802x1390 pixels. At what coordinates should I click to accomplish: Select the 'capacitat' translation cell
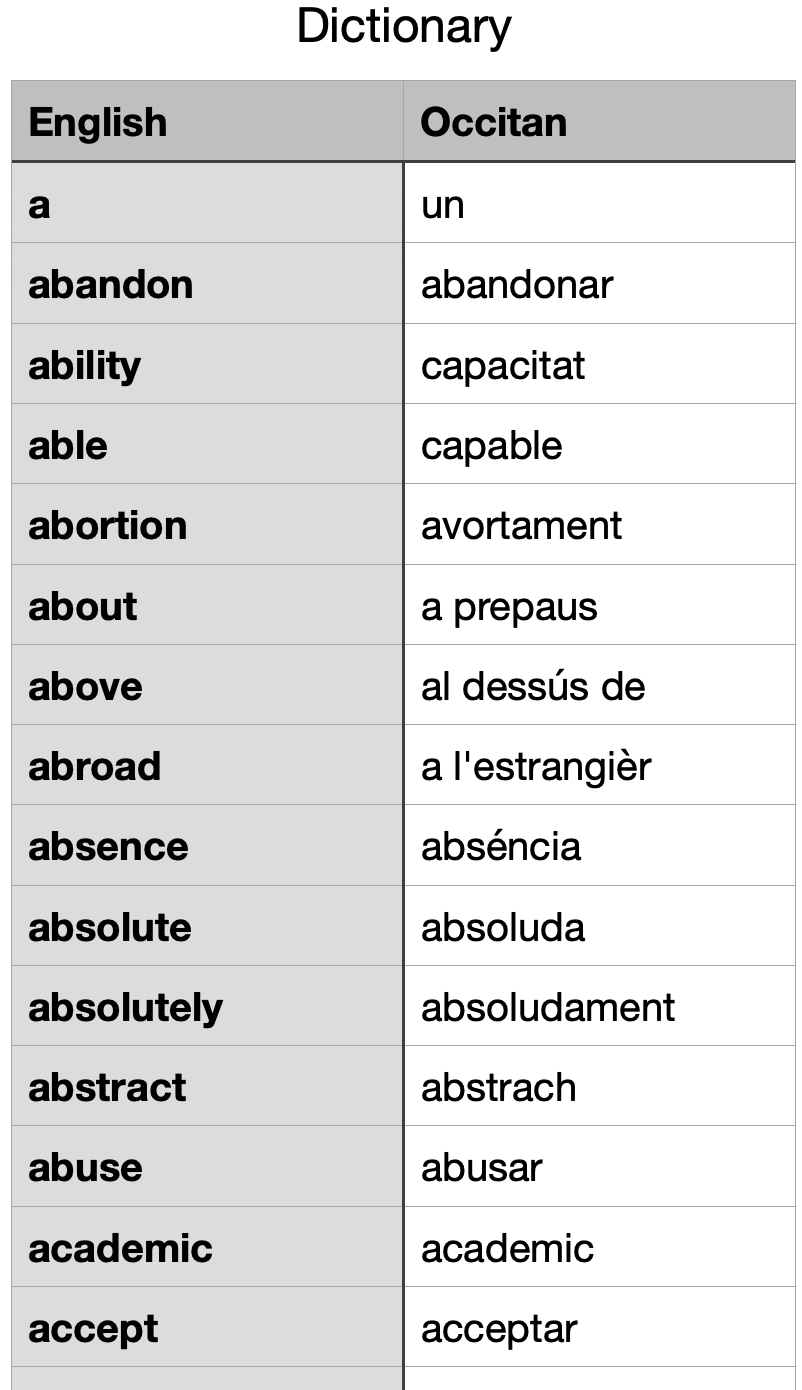[503, 365]
